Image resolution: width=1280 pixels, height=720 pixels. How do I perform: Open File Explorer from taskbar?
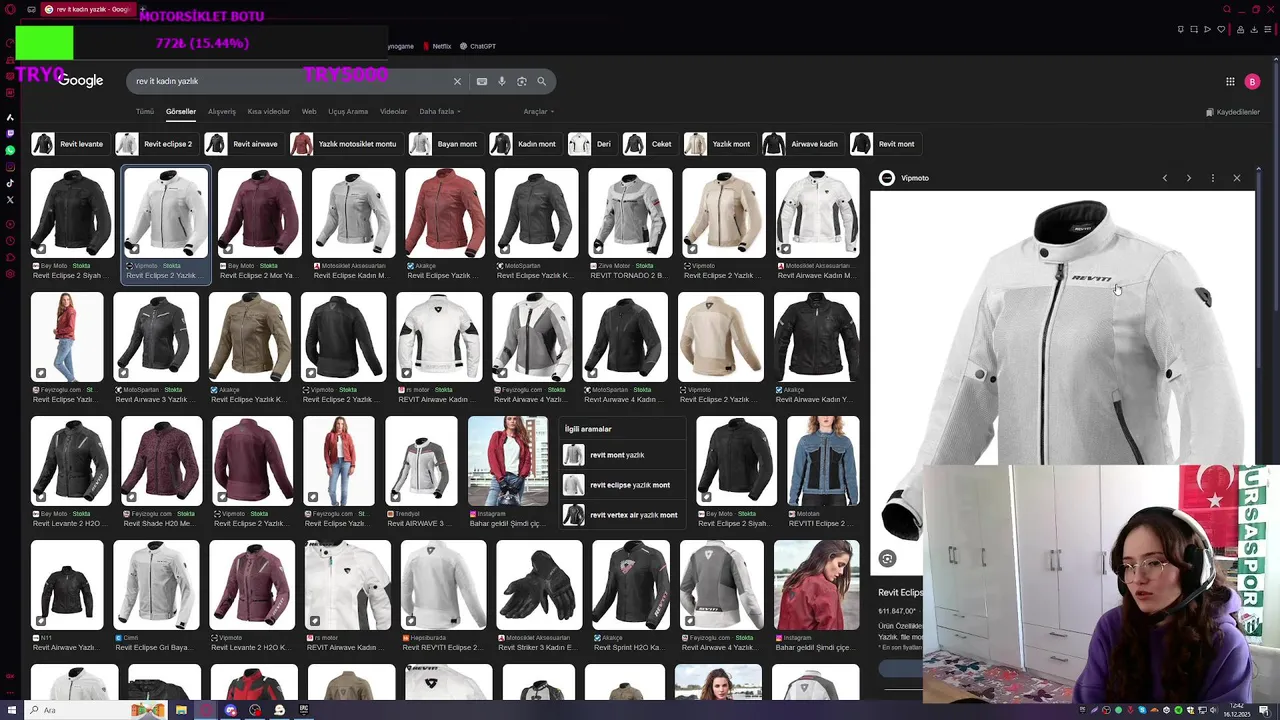pyautogui.click(x=181, y=710)
